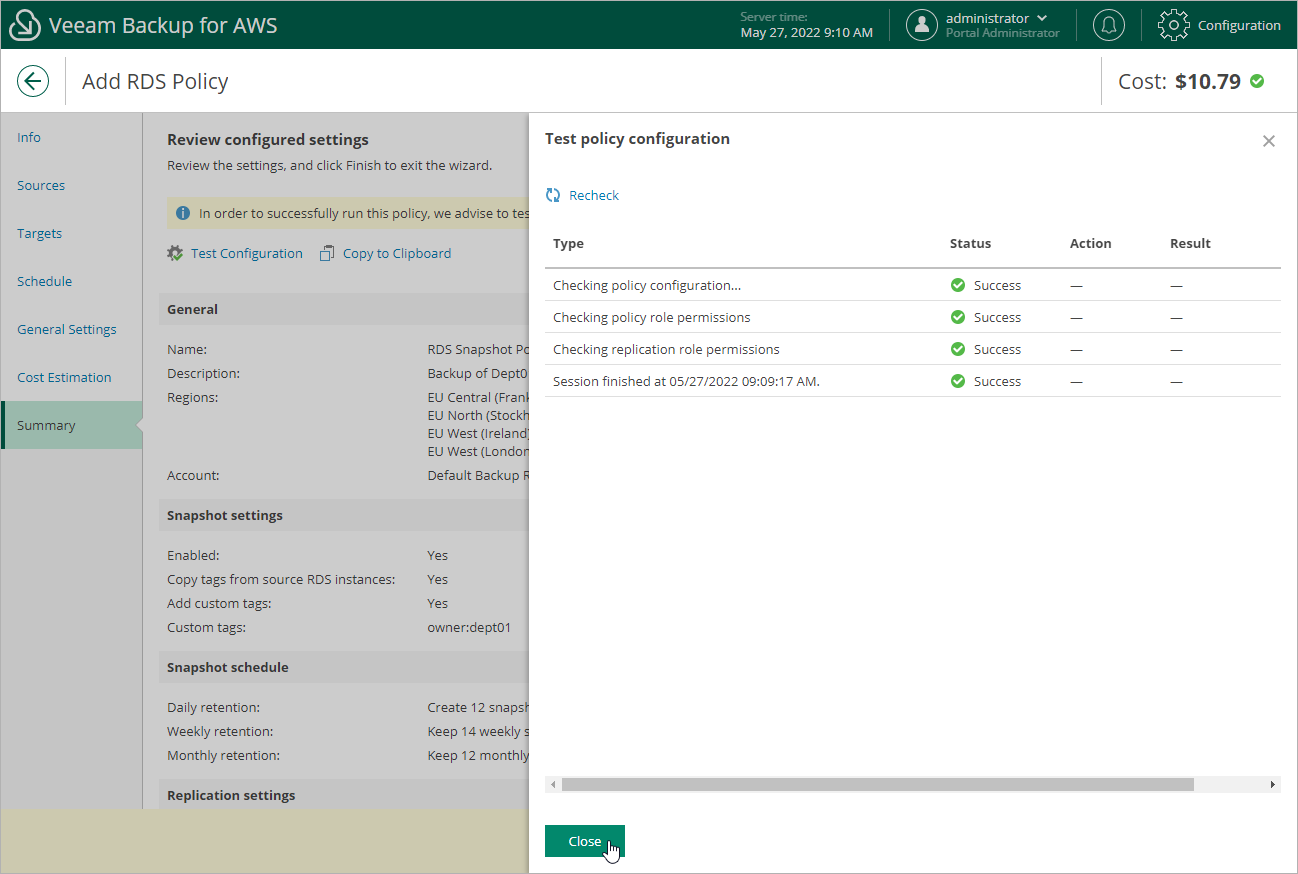This screenshot has height=874, width=1298.
Task: Select the Schedule wizard step
Action: coord(44,281)
